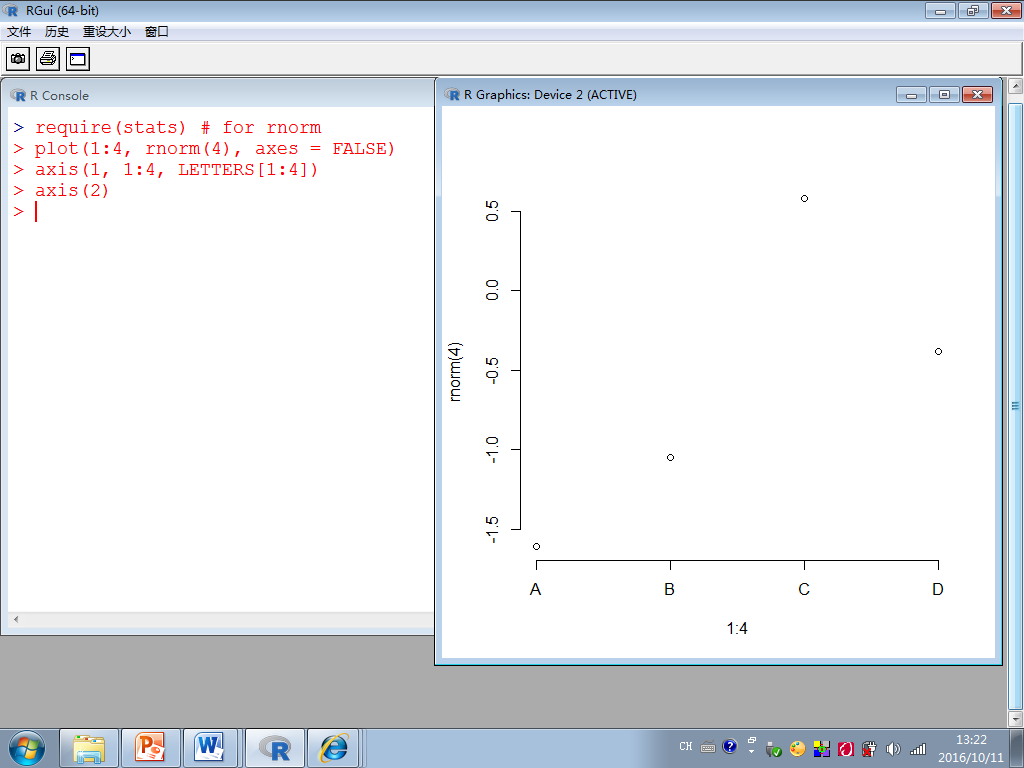Screen dimensions: 1024x768
Task: Click the keyboard icon in language bar
Action: tap(708, 746)
